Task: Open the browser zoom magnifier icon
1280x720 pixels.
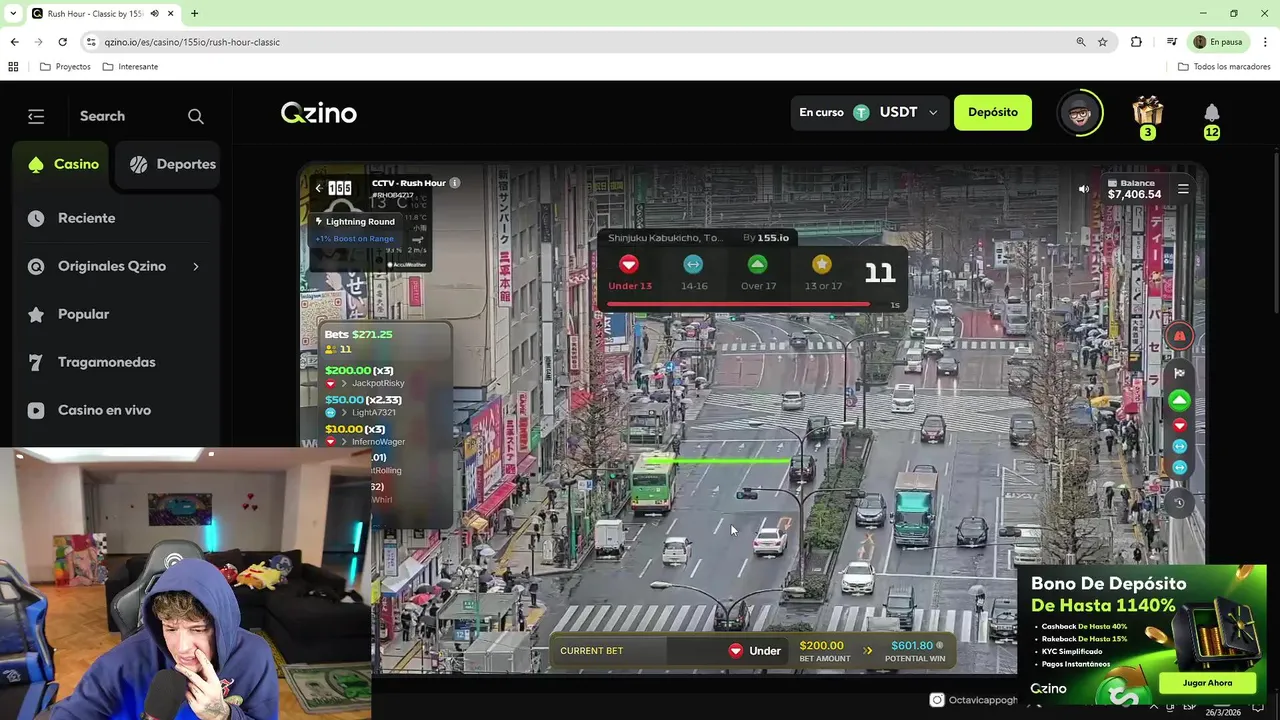Action: pyautogui.click(x=1081, y=42)
